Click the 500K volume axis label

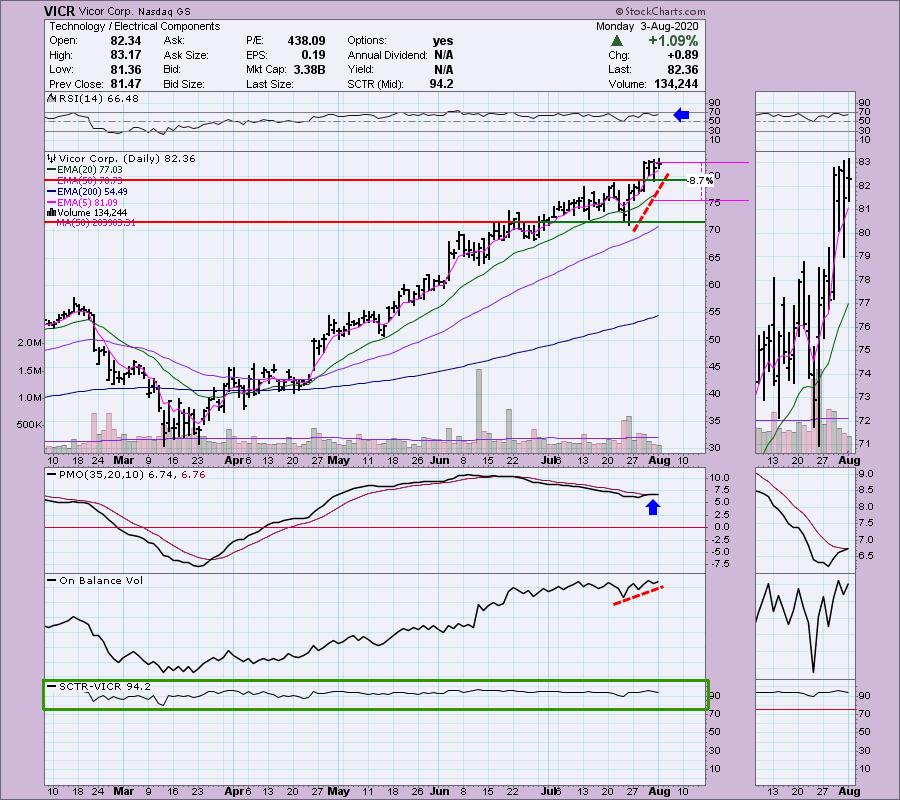(30, 425)
